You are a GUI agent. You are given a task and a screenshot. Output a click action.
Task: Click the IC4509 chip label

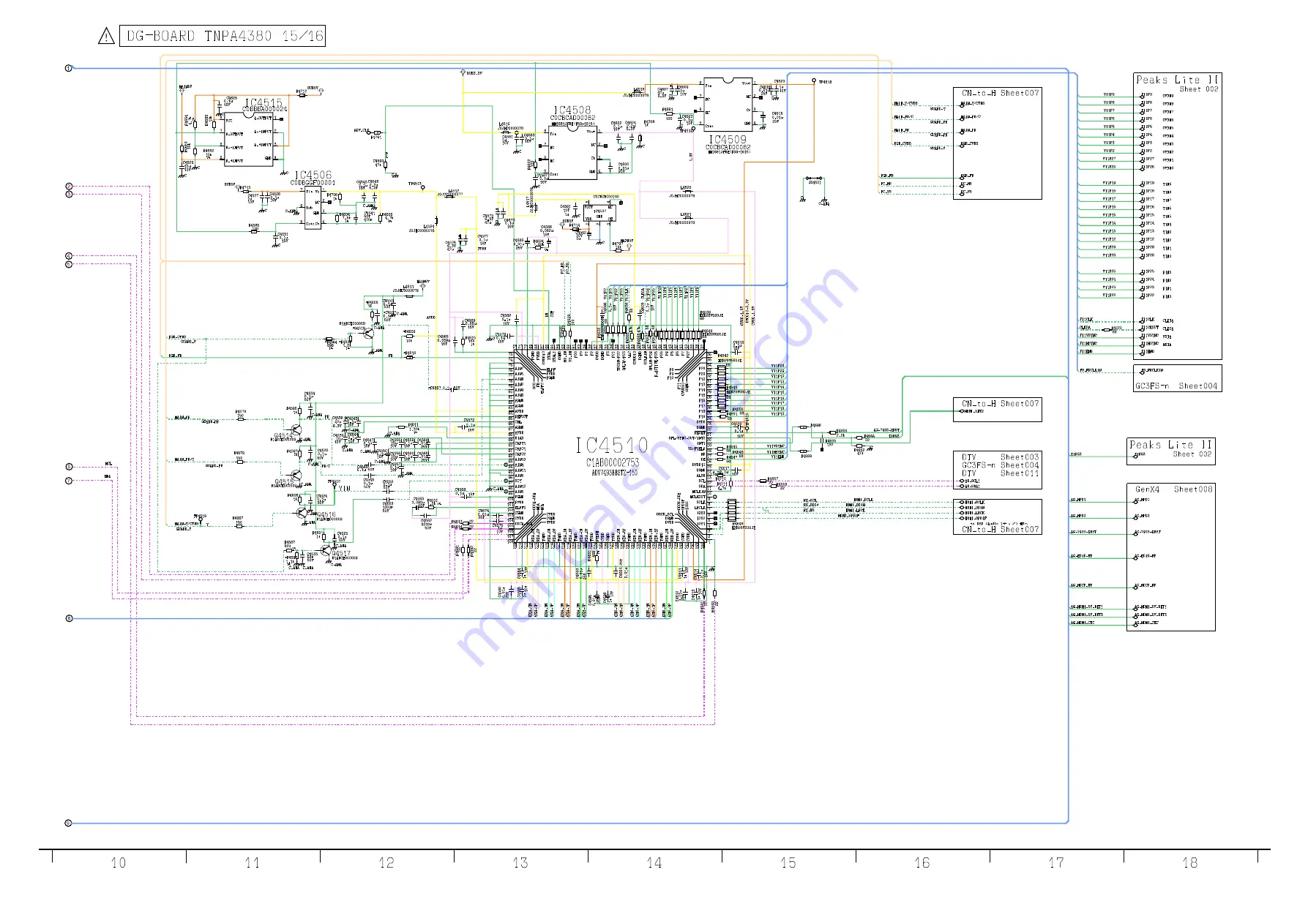(x=728, y=139)
